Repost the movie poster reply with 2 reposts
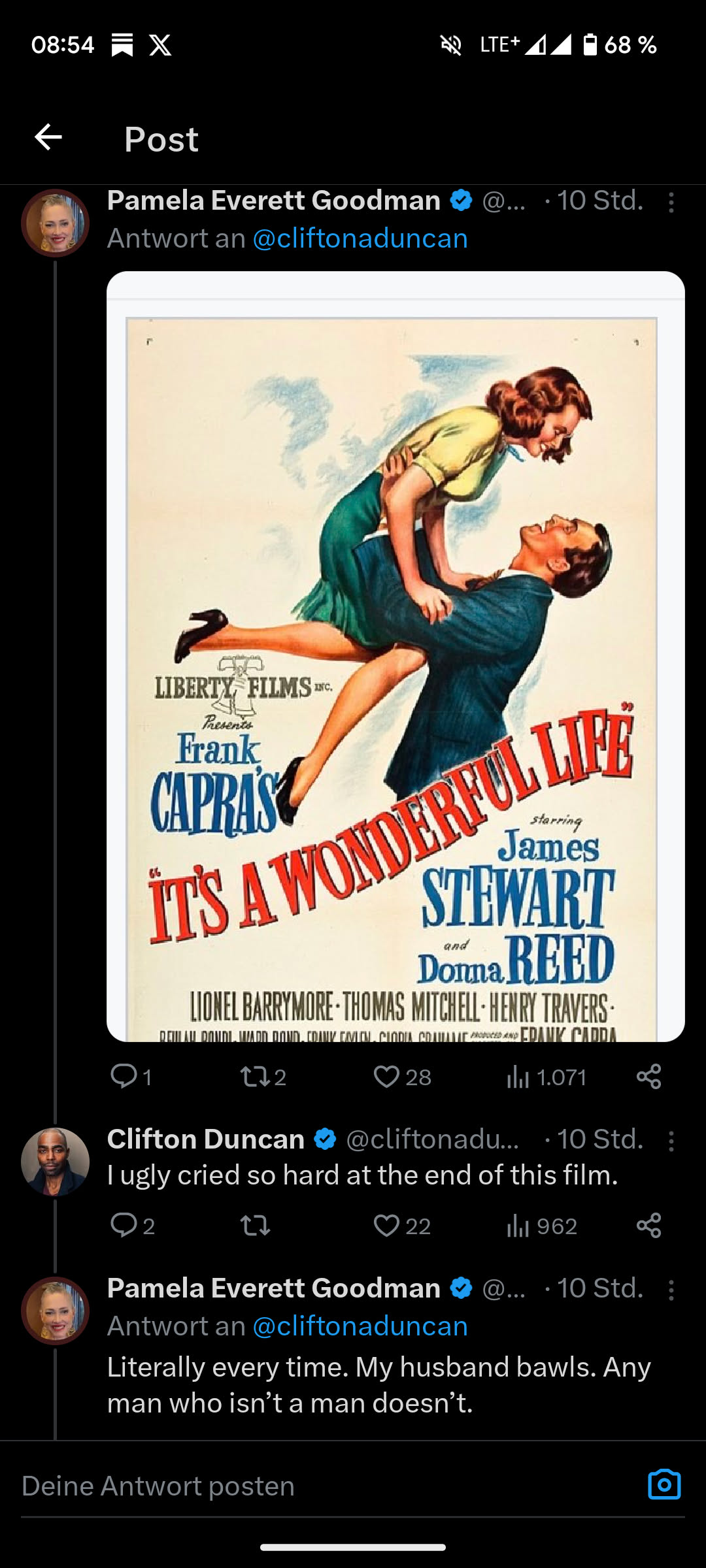 pyautogui.click(x=254, y=1077)
